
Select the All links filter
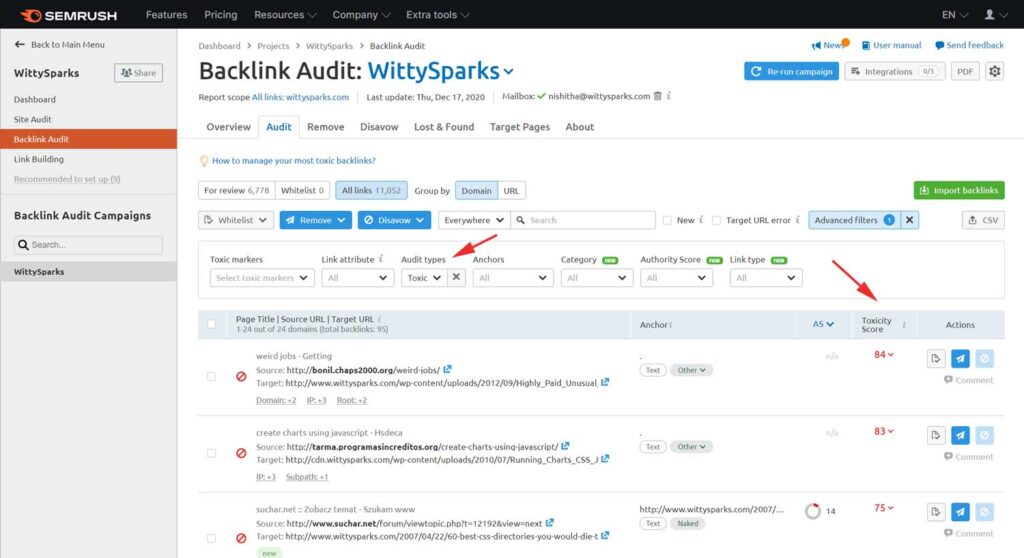click(x=371, y=190)
